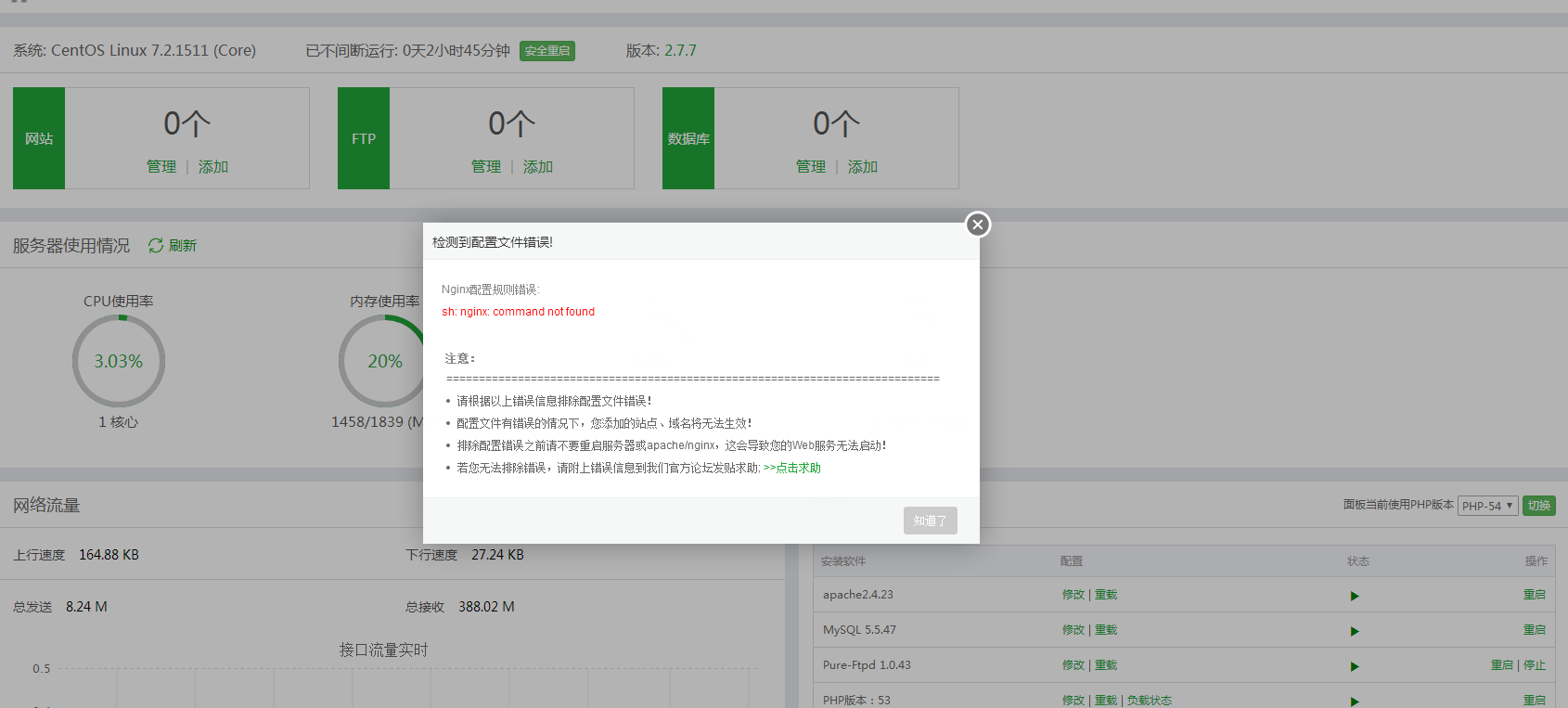Click the green FTP tile

pos(364,138)
